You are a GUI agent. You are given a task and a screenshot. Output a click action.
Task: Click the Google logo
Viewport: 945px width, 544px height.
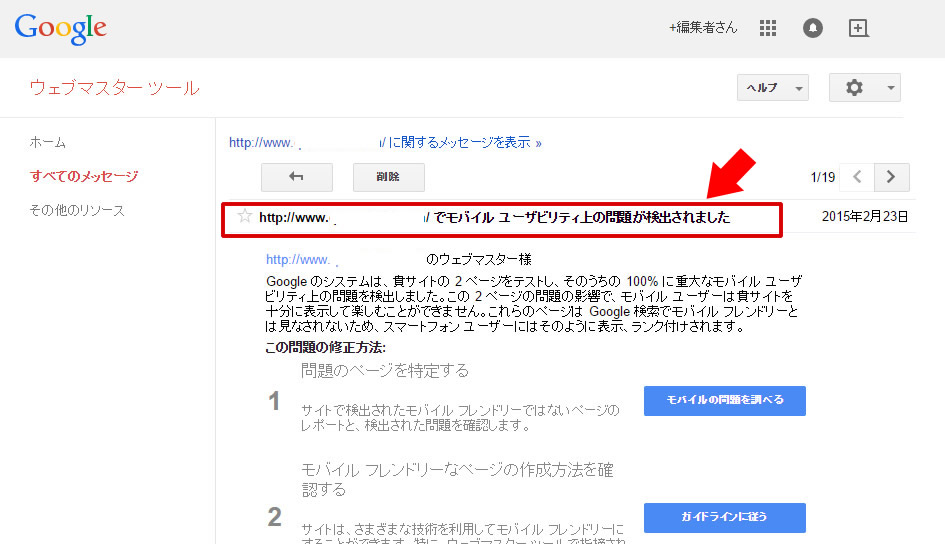(60, 28)
